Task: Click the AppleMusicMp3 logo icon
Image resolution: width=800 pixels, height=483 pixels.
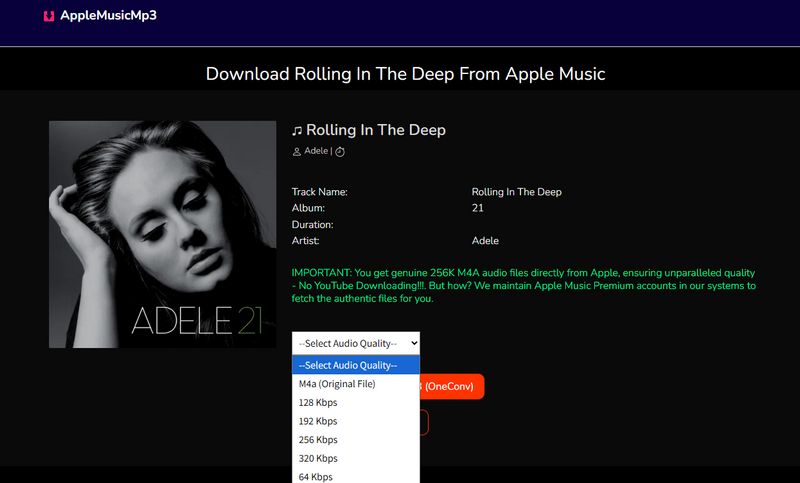Action: [49, 16]
